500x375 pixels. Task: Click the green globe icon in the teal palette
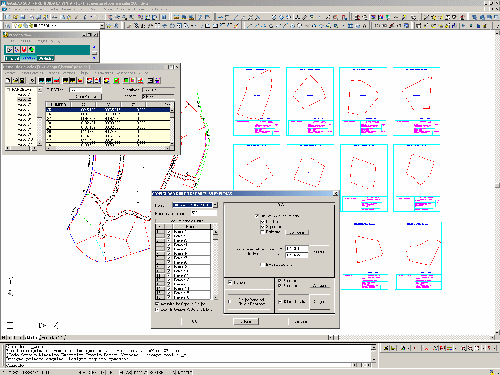tap(31, 49)
